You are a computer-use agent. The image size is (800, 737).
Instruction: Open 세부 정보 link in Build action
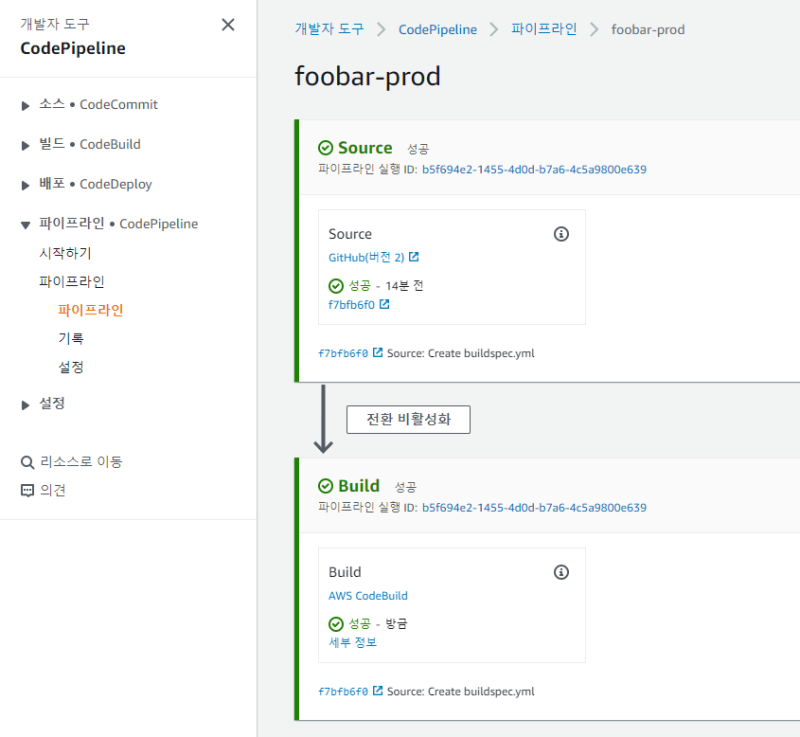pyautogui.click(x=353, y=642)
